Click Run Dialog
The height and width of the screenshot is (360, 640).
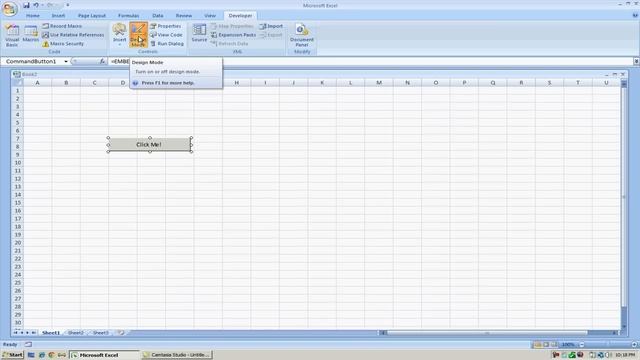167,44
